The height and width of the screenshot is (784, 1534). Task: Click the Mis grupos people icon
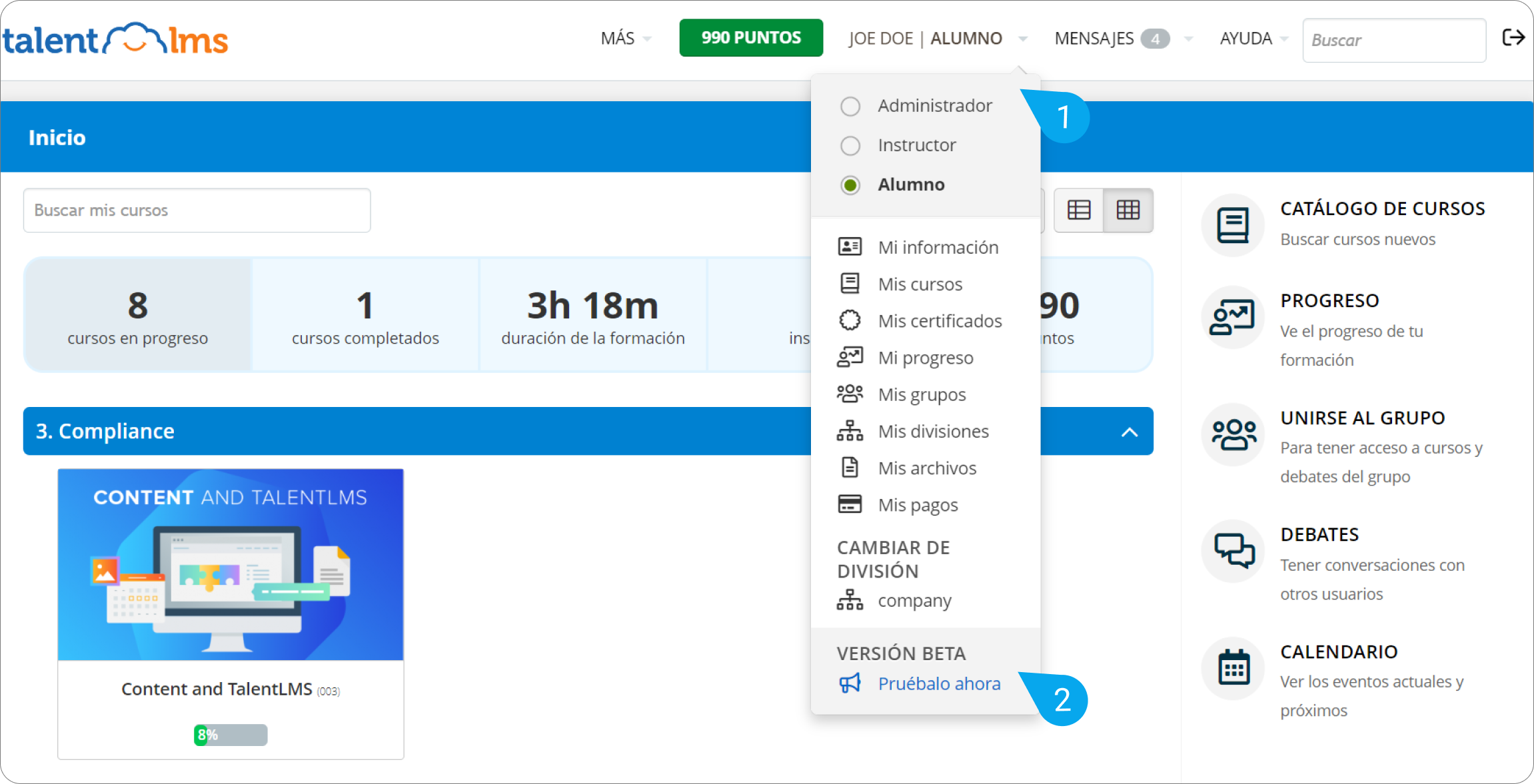[850, 394]
